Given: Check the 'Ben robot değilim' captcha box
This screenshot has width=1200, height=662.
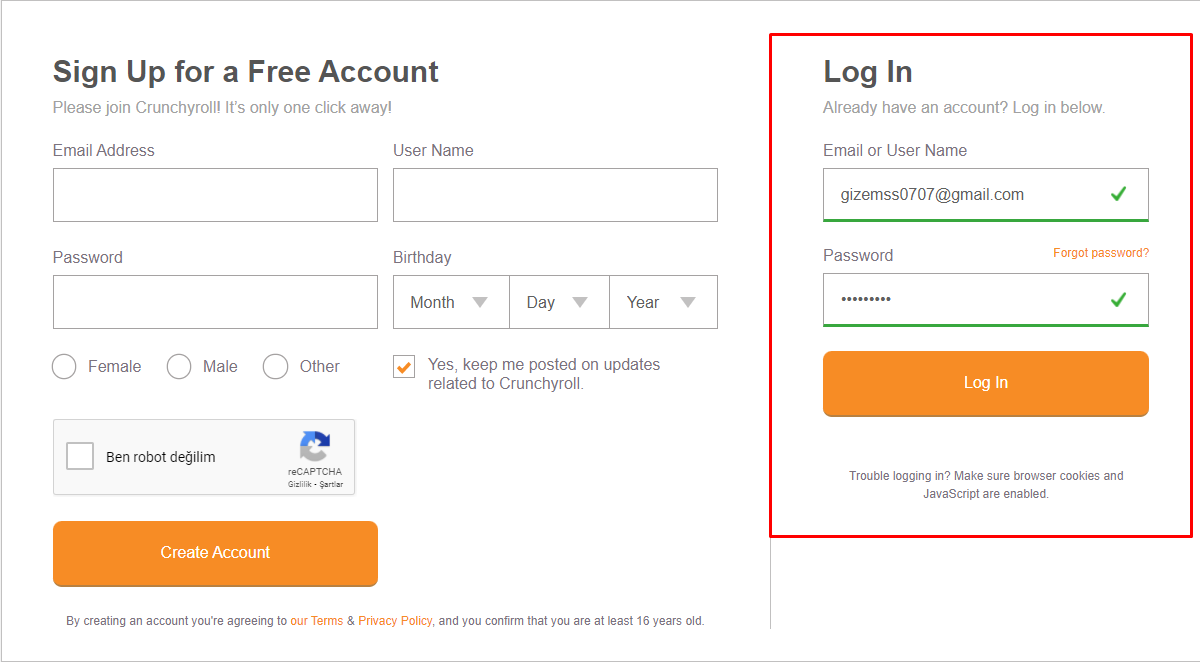Looking at the screenshot, I should [80, 457].
